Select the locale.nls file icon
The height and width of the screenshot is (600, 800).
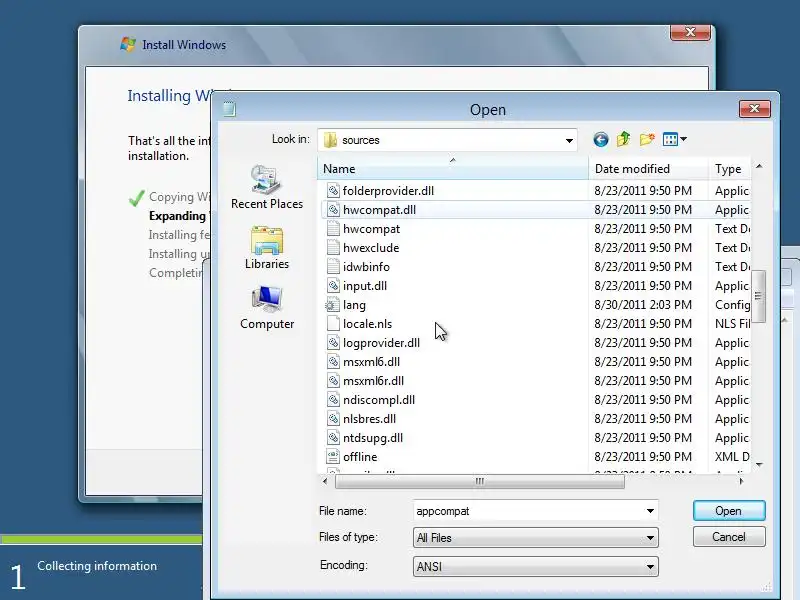tap(333, 324)
